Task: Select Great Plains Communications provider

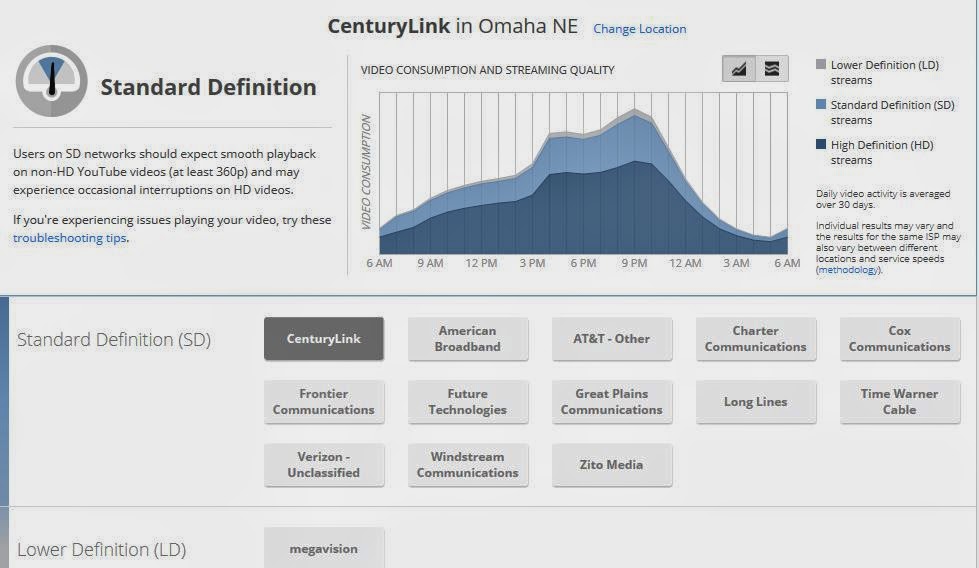Action: [612, 401]
